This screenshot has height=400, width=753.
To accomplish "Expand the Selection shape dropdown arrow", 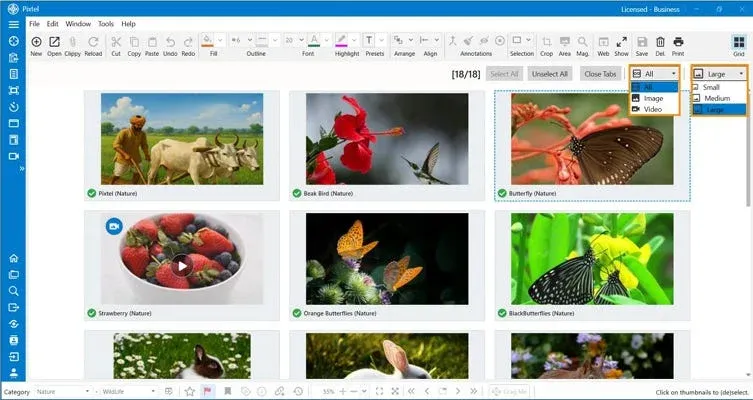I will point(529,40).
